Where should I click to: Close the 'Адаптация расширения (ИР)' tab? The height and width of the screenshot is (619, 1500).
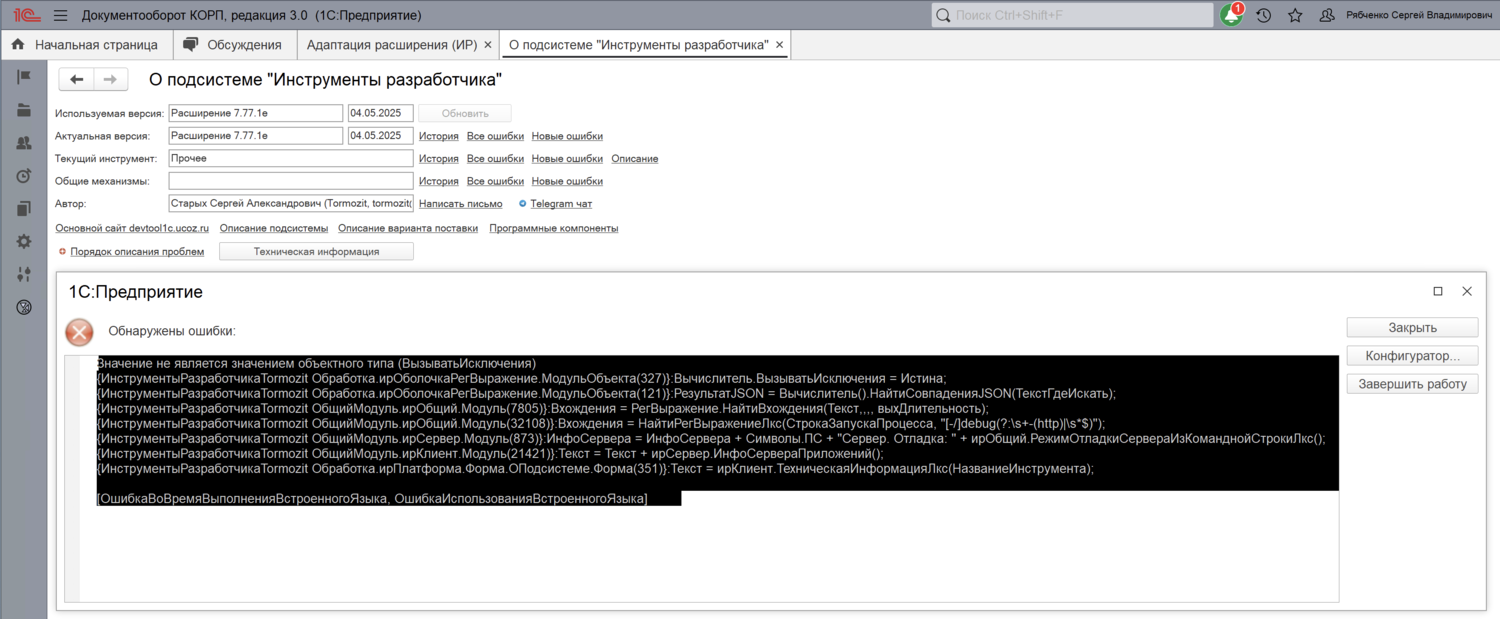point(488,45)
